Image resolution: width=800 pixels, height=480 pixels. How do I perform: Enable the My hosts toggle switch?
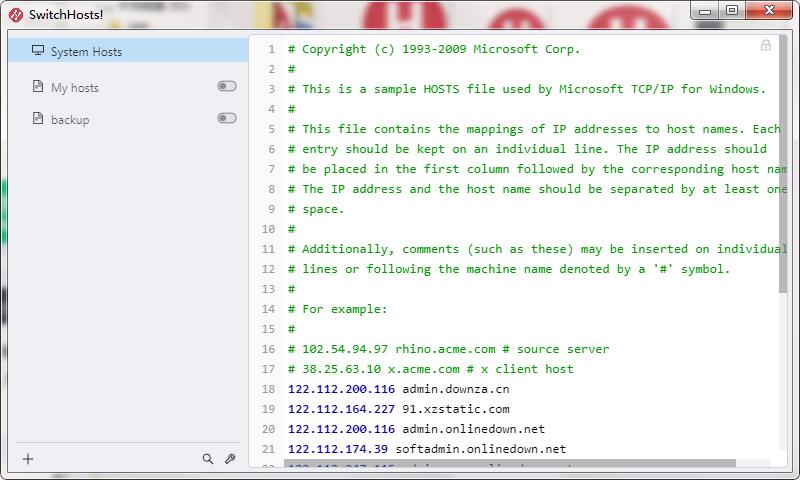[227, 87]
